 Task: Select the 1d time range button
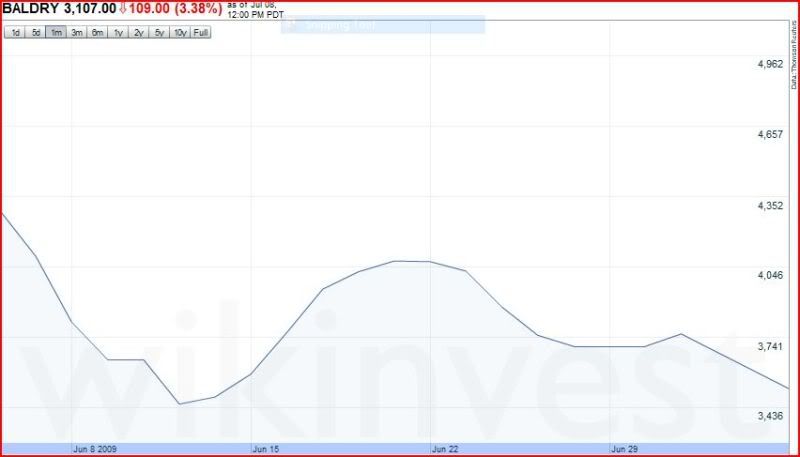tap(15, 33)
